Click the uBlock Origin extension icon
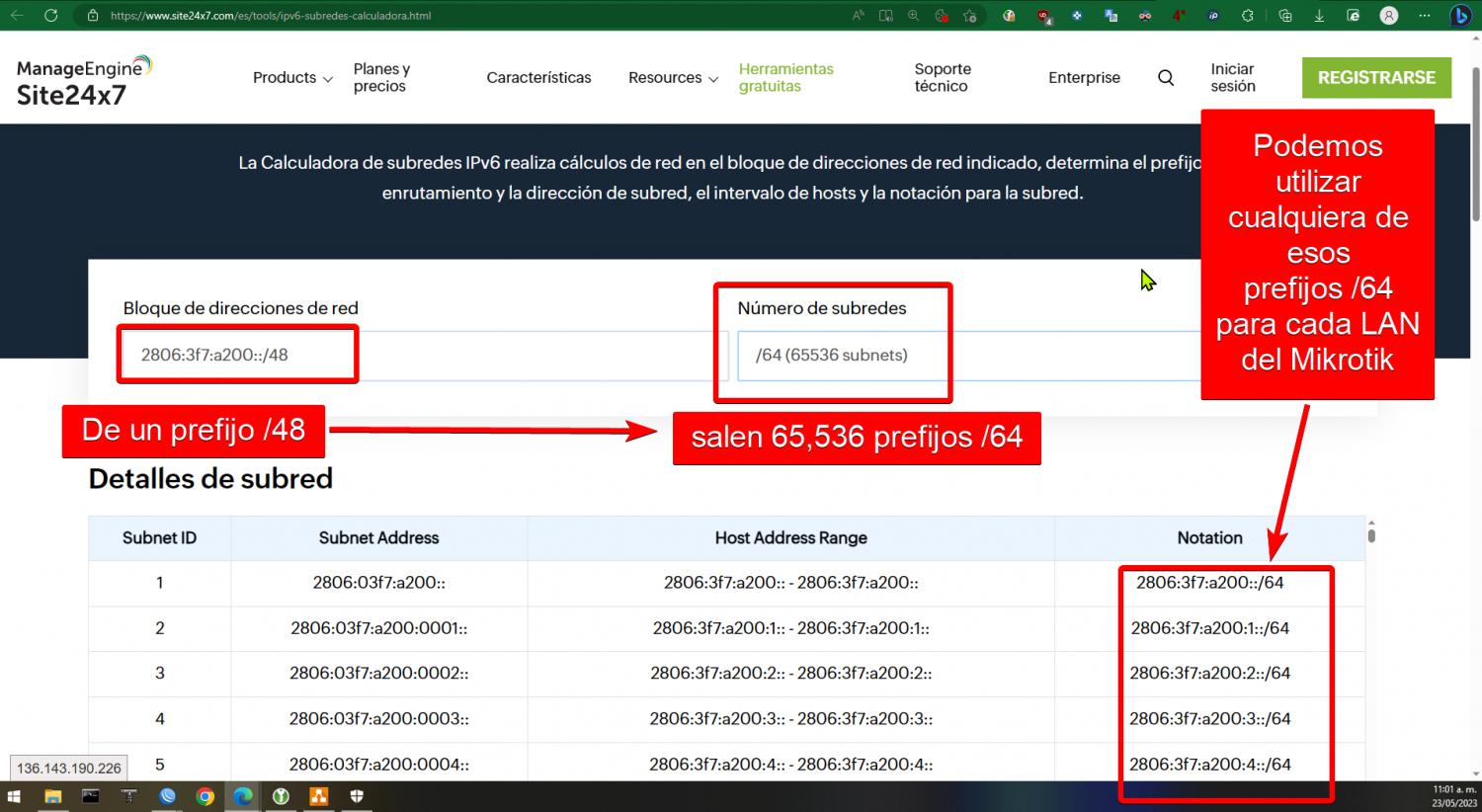This screenshot has height=812, width=1482. pyautogui.click(x=1044, y=16)
